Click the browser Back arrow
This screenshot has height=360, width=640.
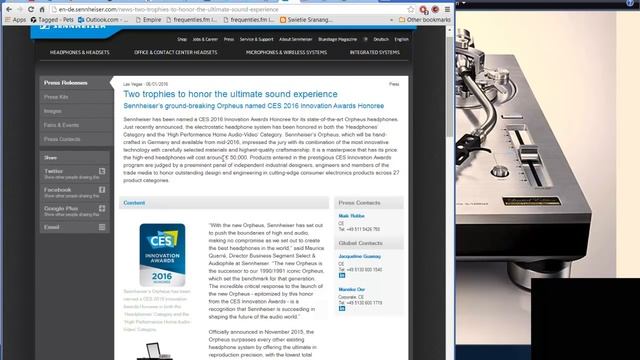click(x=9, y=9)
